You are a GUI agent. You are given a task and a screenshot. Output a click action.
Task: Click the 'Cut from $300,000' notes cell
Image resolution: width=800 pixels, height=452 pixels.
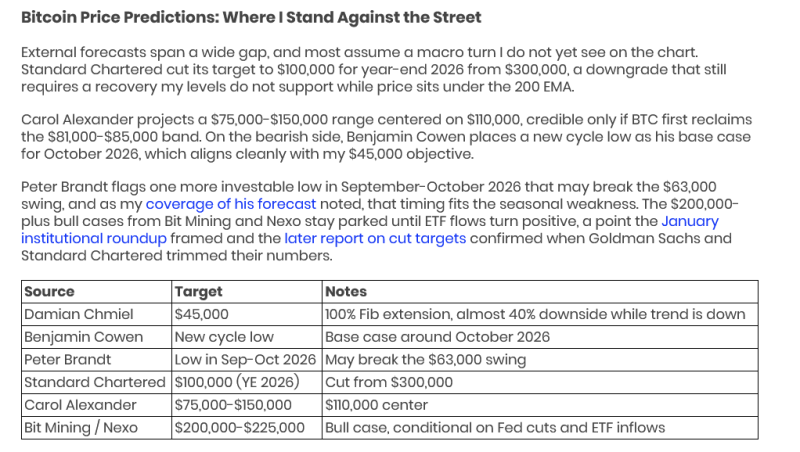(540, 382)
